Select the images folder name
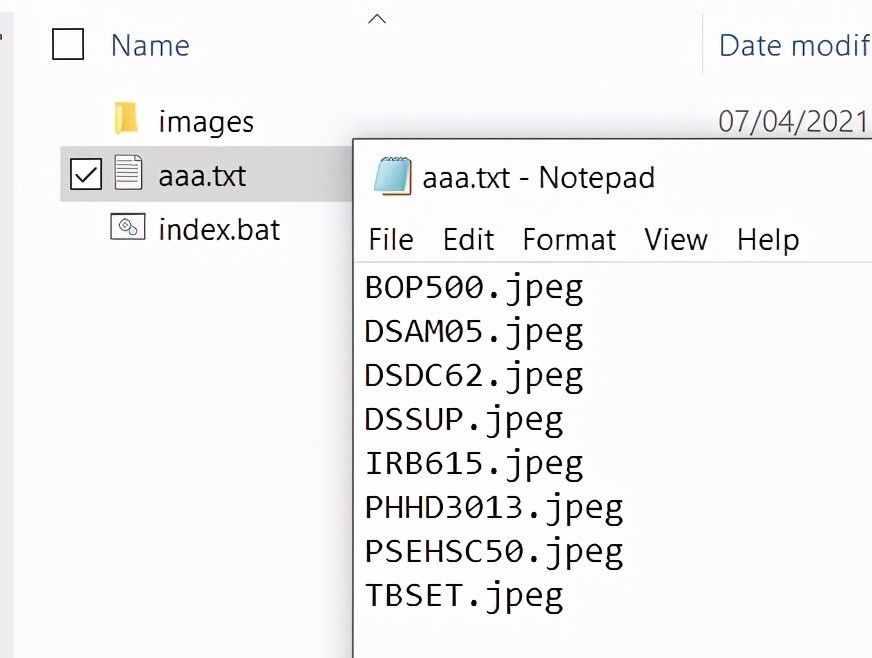Screen dimensions: 872x658 coord(206,122)
